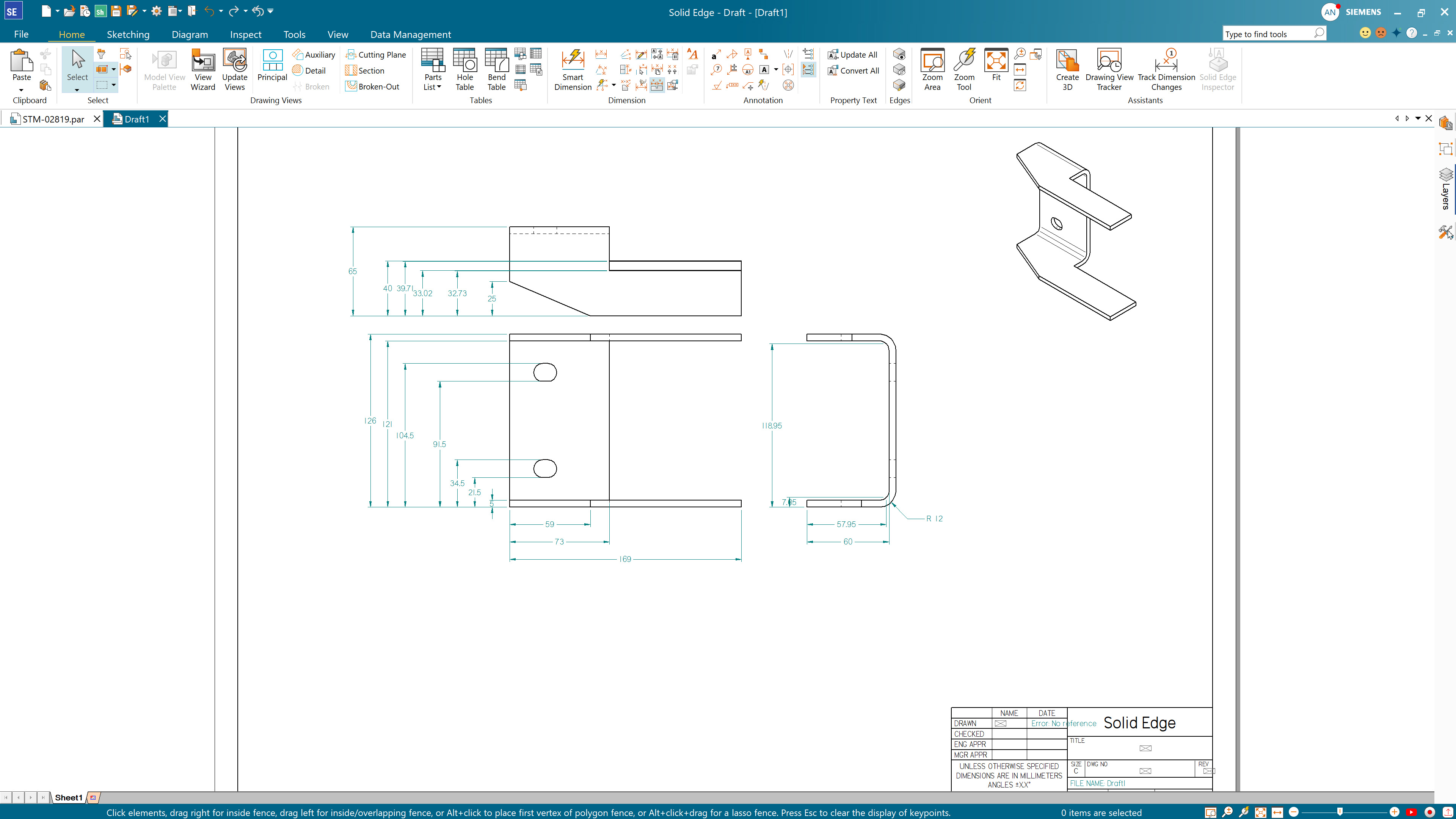
Task: Toggle the Broken-Out view option
Action: [x=375, y=86]
